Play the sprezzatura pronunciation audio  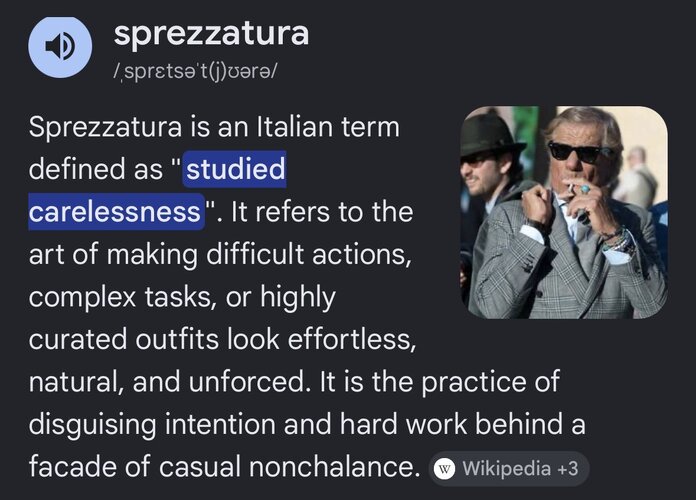coord(60,47)
